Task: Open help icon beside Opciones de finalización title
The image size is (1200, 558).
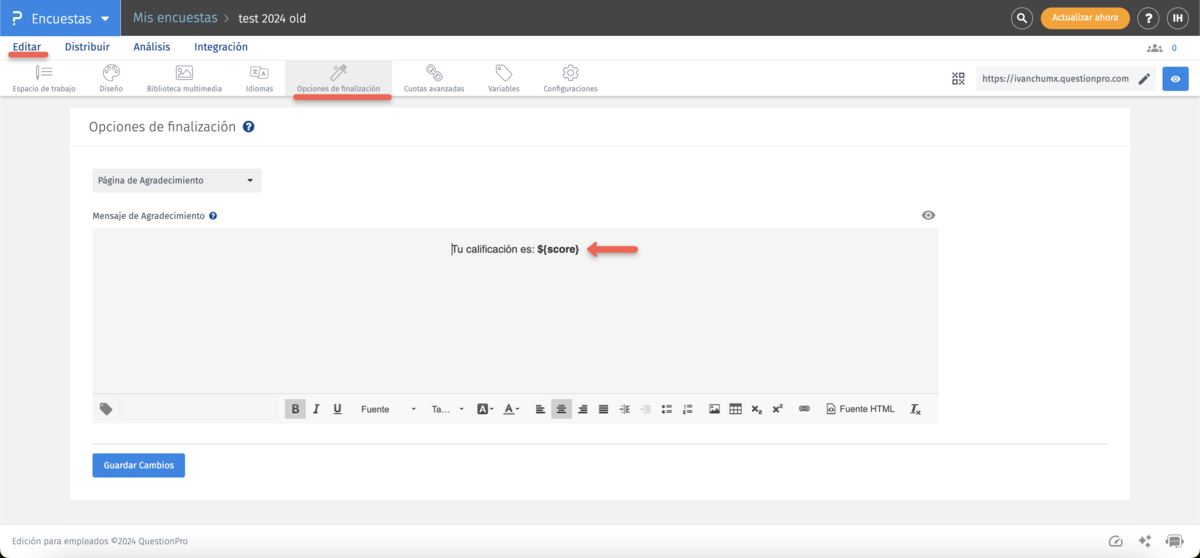Action: (248, 127)
